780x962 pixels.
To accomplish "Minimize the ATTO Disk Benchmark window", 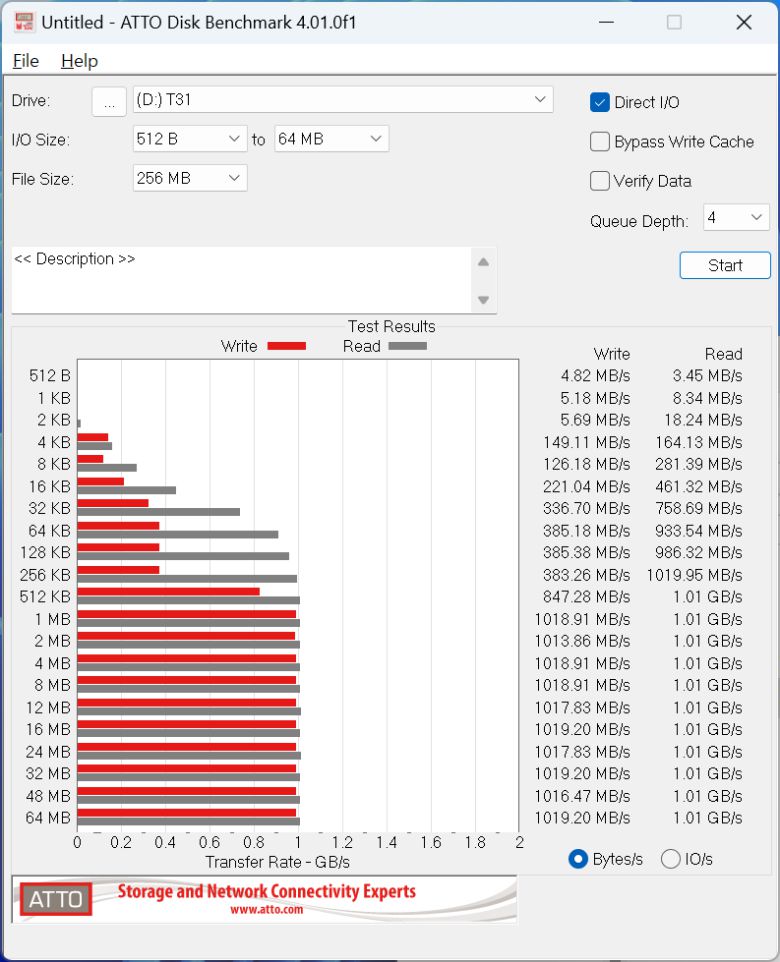I will coord(605,22).
